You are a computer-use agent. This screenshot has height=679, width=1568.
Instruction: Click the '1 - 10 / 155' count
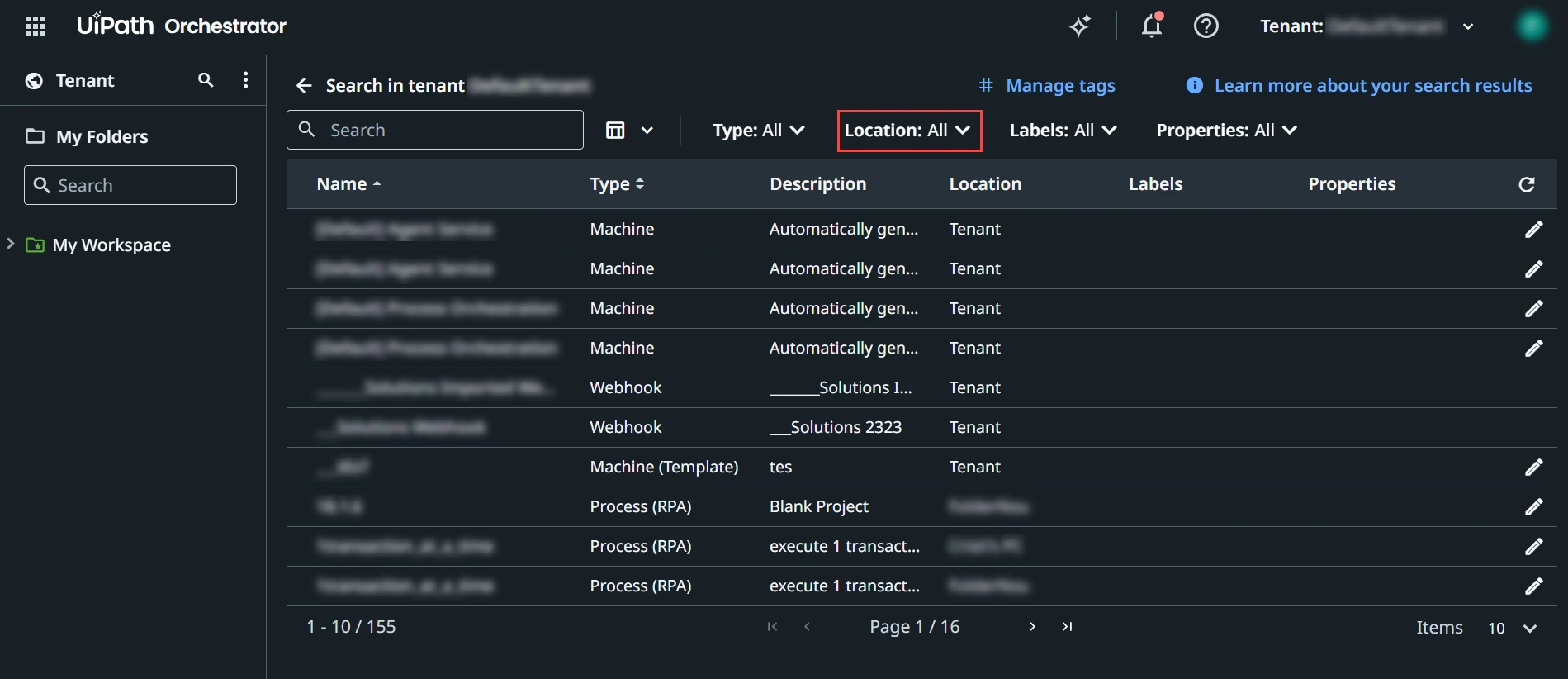[351, 627]
